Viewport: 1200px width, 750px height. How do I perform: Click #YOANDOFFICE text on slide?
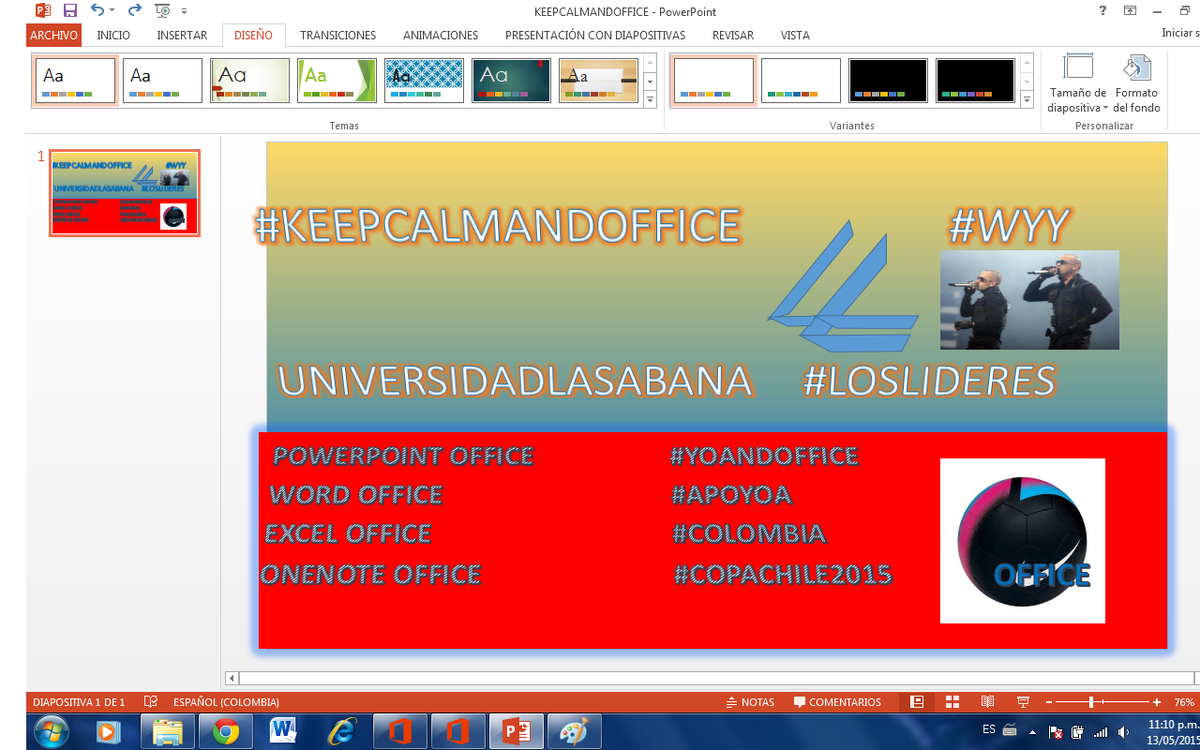pyautogui.click(x=764, y=456)
